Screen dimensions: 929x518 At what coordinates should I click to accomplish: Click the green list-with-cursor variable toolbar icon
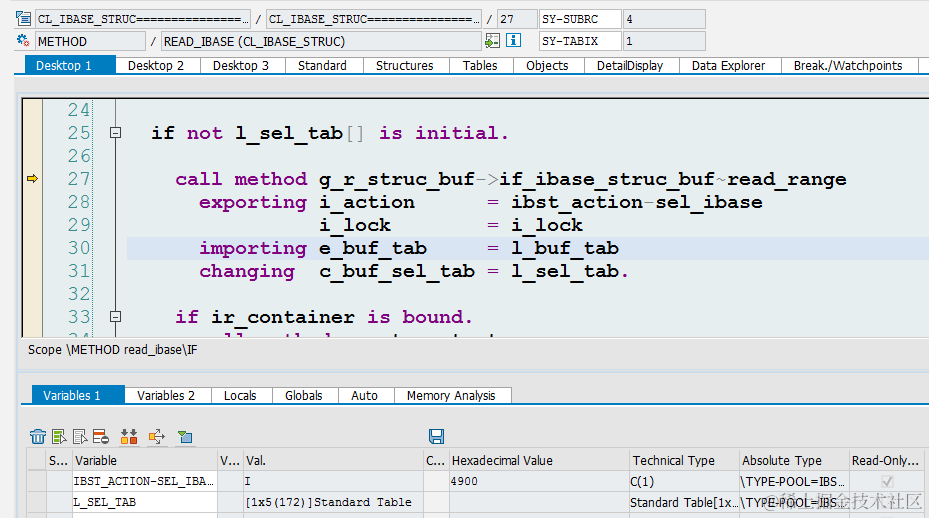click(59, 437)
